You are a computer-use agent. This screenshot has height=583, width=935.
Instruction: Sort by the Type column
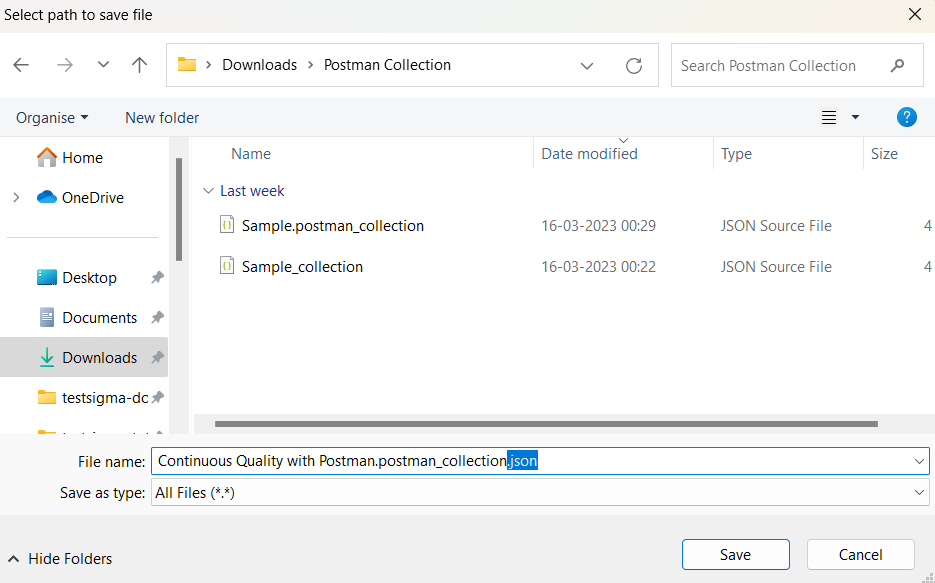736,154
